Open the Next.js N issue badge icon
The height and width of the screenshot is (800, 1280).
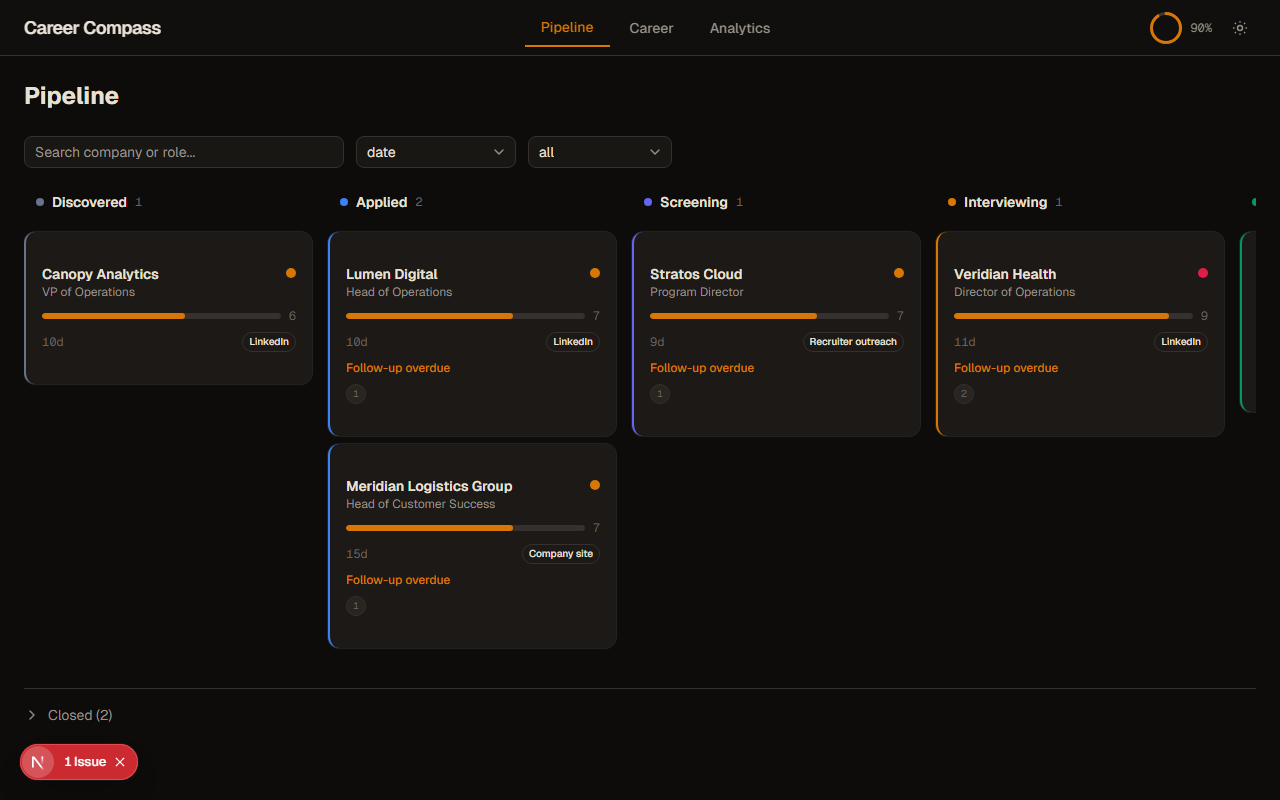(38, 762)
